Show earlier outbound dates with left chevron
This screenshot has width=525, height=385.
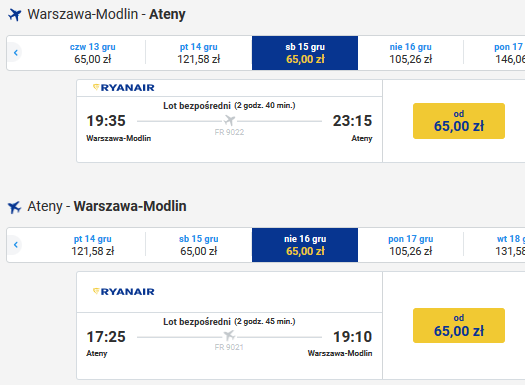tap(15, 53)
